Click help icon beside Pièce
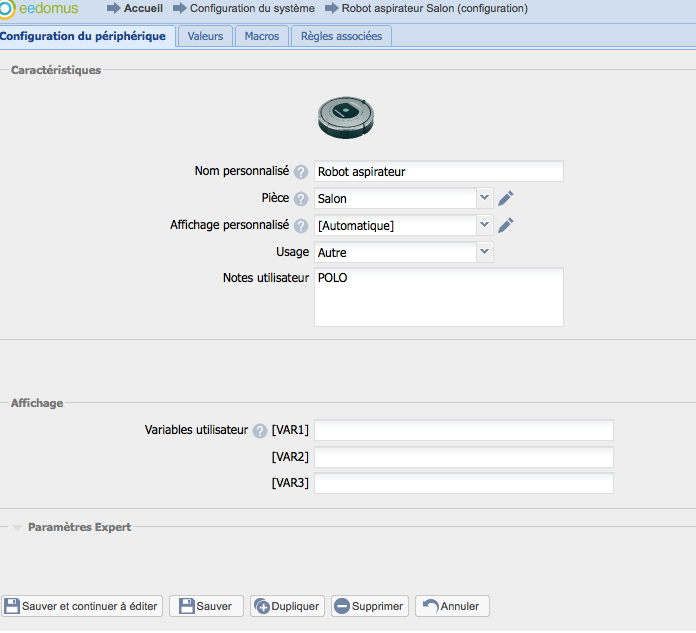 click(x=301, y=199)
